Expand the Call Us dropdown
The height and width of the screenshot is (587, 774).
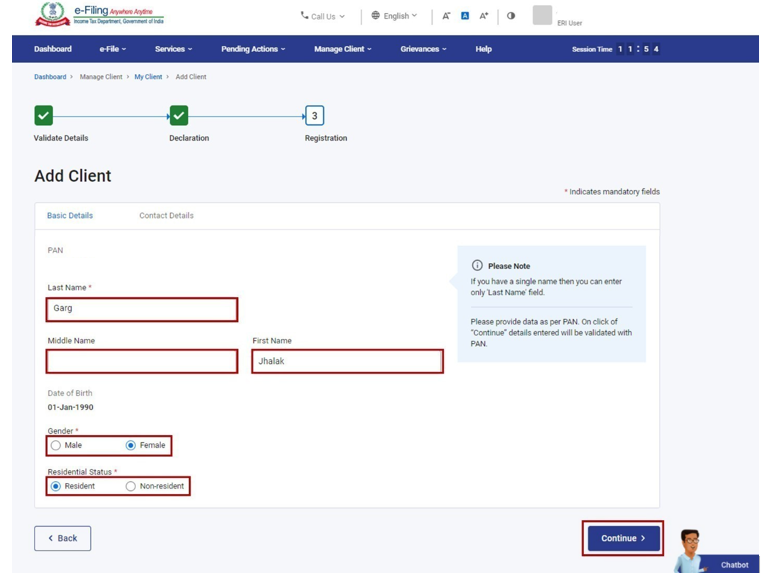(x=322, y=16)
